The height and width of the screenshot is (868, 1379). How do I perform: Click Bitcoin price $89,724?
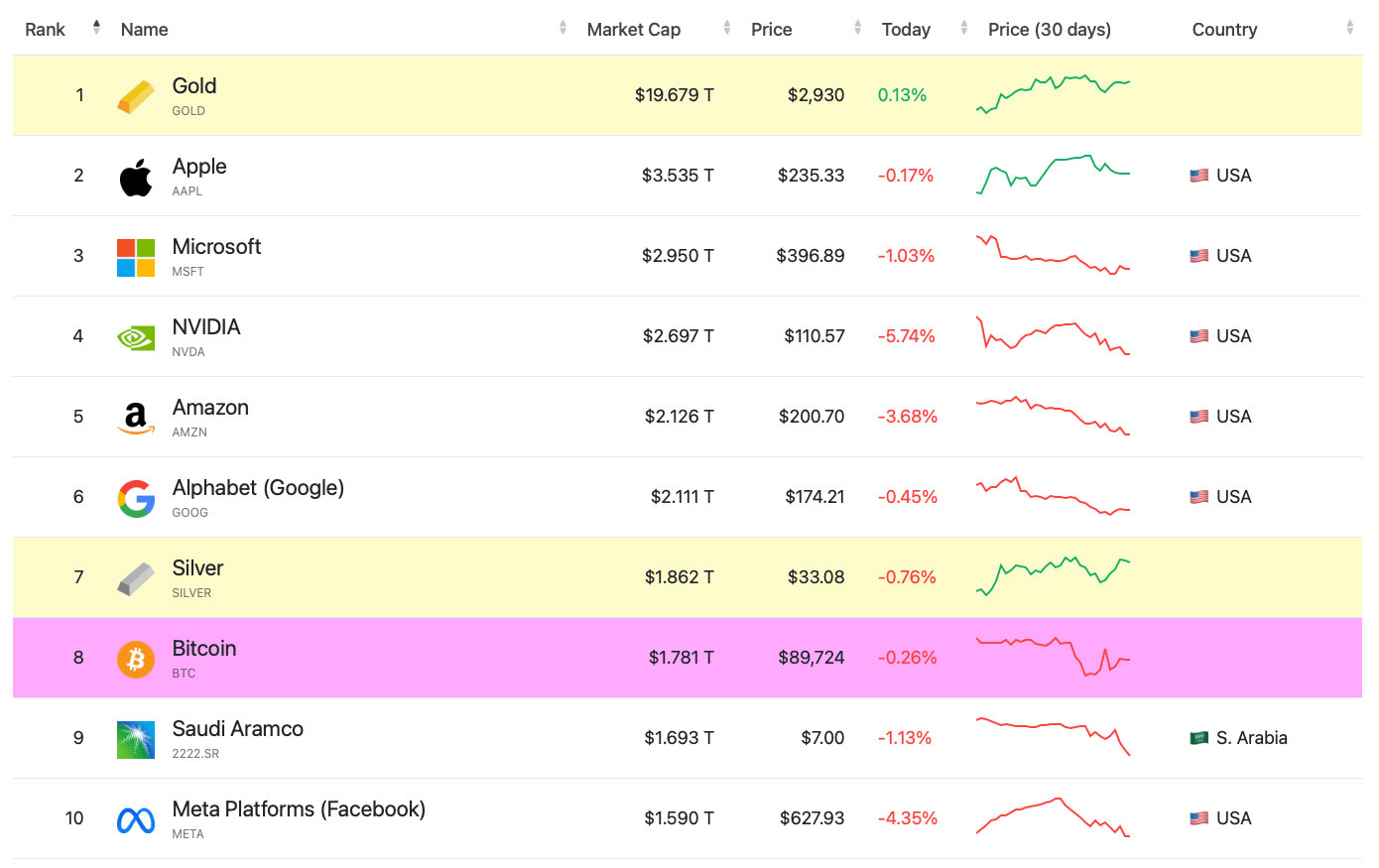[x=812, y=658]
